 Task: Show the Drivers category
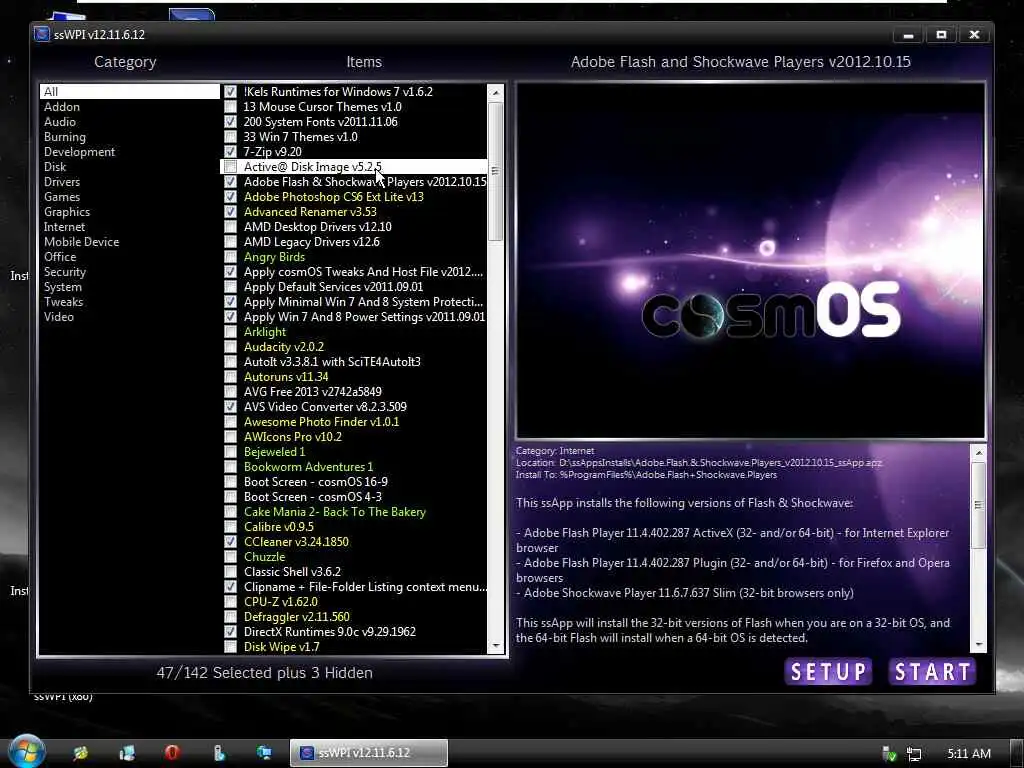[62, 182]
